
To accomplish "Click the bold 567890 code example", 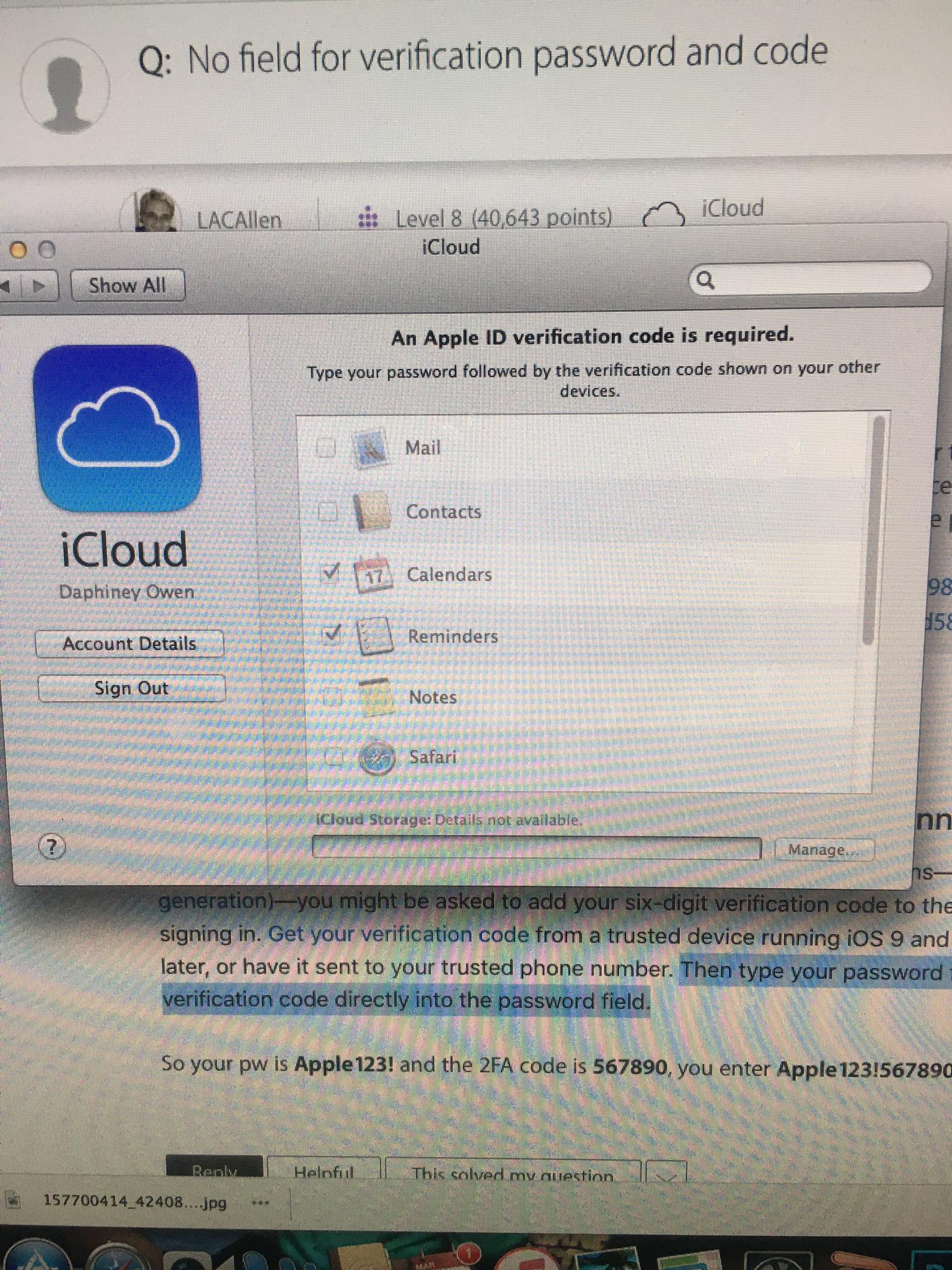I will tap(631, 1067).
